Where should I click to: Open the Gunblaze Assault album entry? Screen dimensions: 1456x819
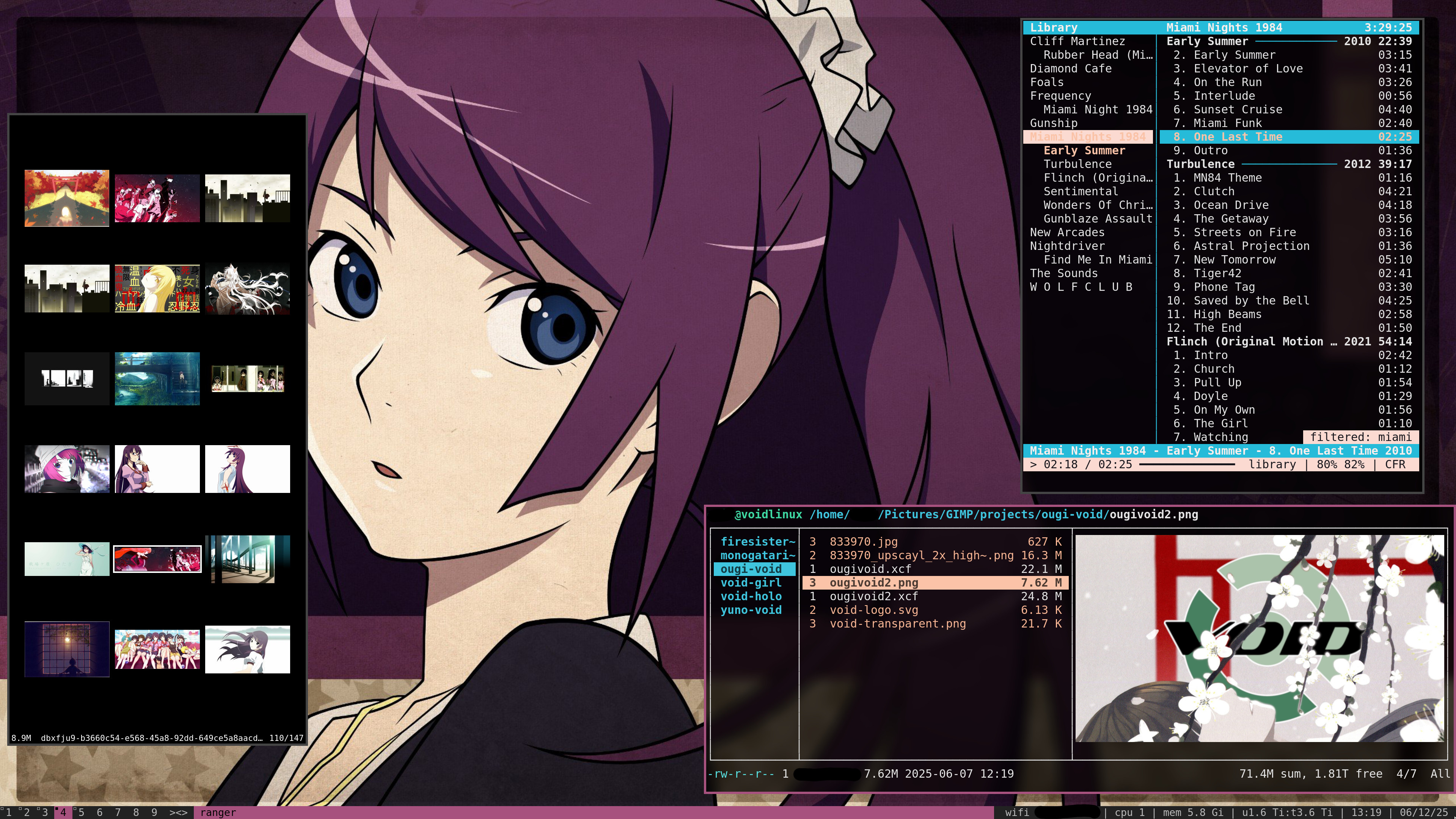click(1097, 218)
